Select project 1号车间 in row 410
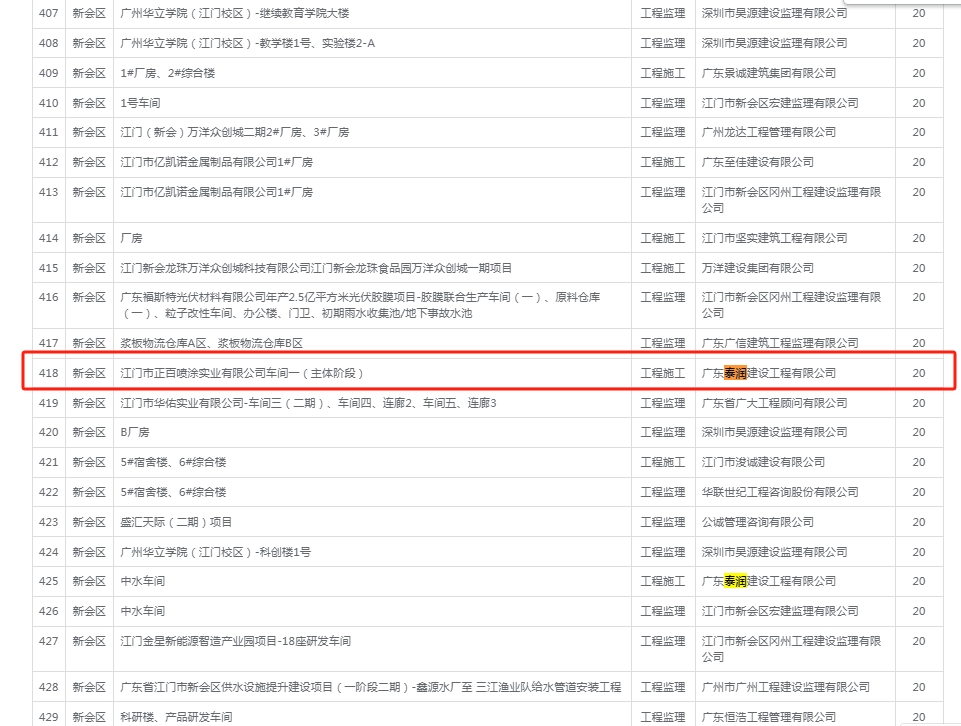Viewport: 961px width, 726px height. click(140, 103)
